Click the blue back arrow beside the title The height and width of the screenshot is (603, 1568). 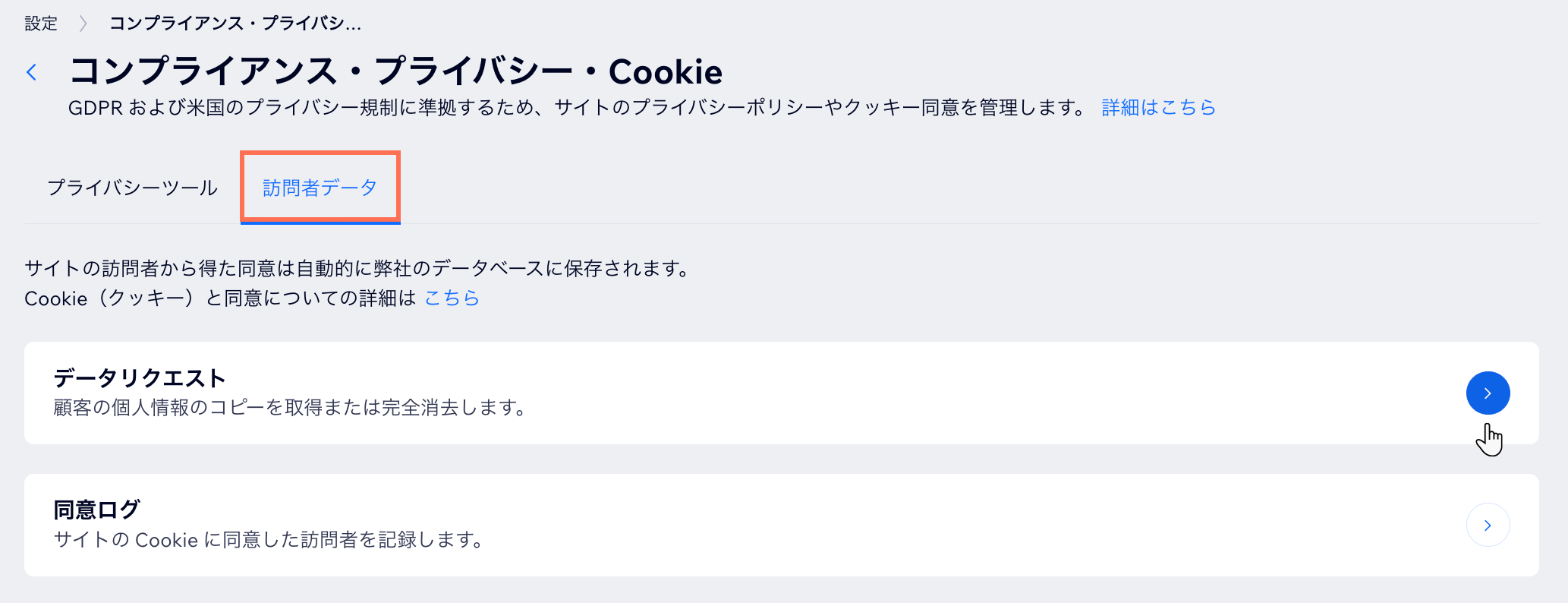tap(32, 72)
